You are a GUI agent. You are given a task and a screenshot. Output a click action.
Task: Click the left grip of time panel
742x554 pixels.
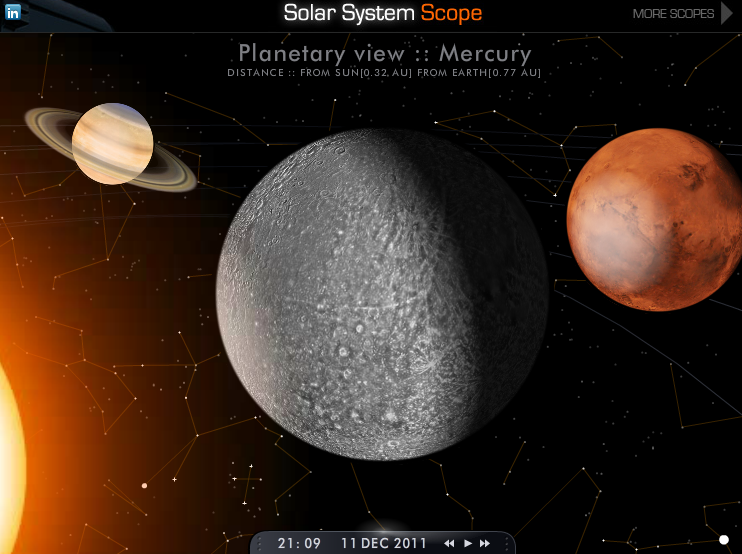[x=259, y=544]
